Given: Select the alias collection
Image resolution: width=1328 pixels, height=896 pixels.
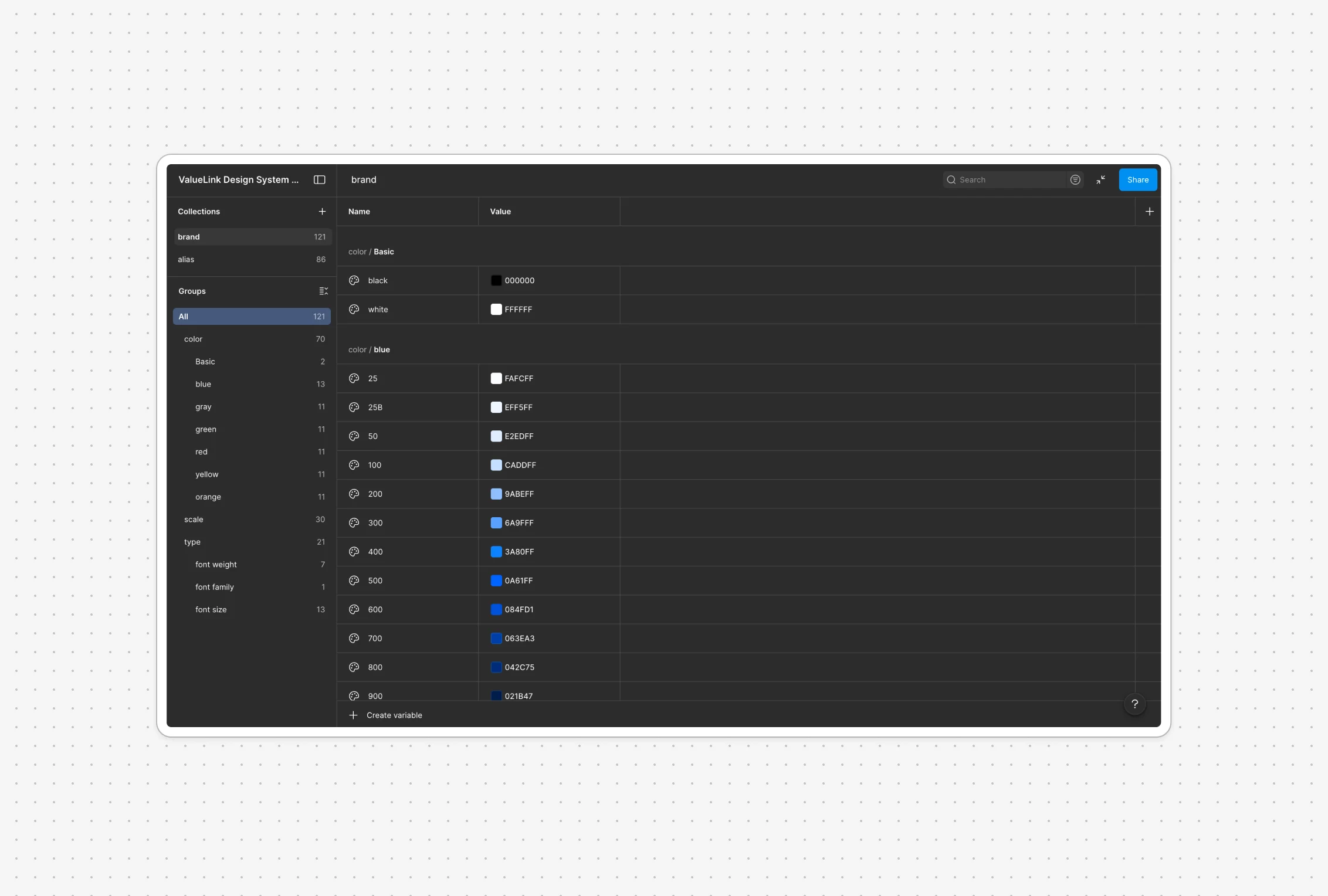Looking at the screenshot, I should point(186,259).
